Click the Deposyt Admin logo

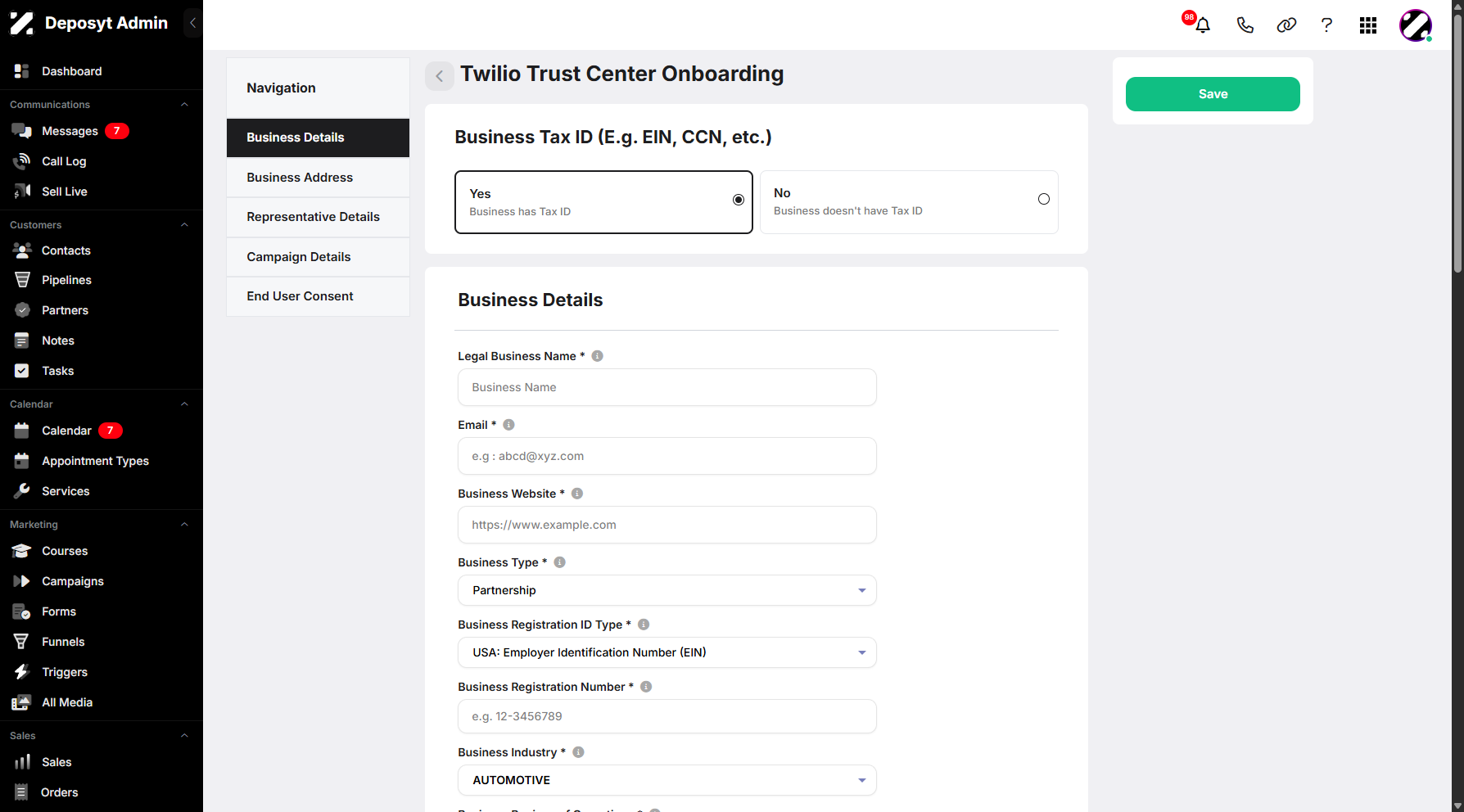point(88,23)
